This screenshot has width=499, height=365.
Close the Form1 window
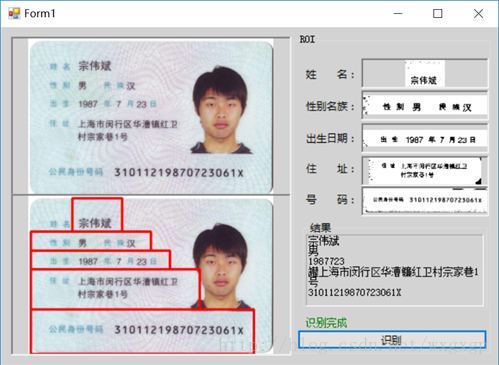click(x=478, y=14)
